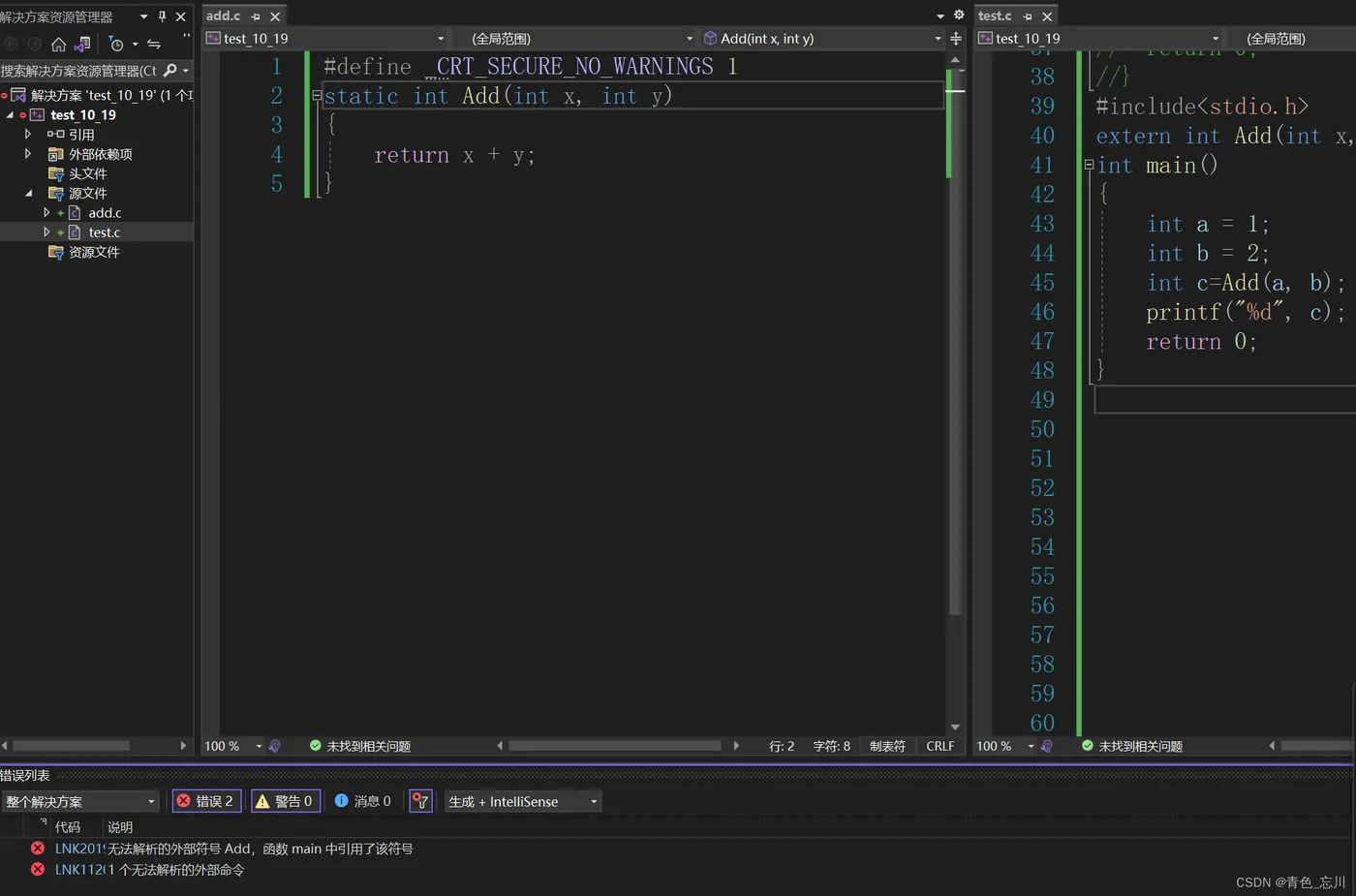The height and width of the screenshot is (896, 1356).
Task: Expand the 外部依赖项 tree node
Action: tap(28, 154)
